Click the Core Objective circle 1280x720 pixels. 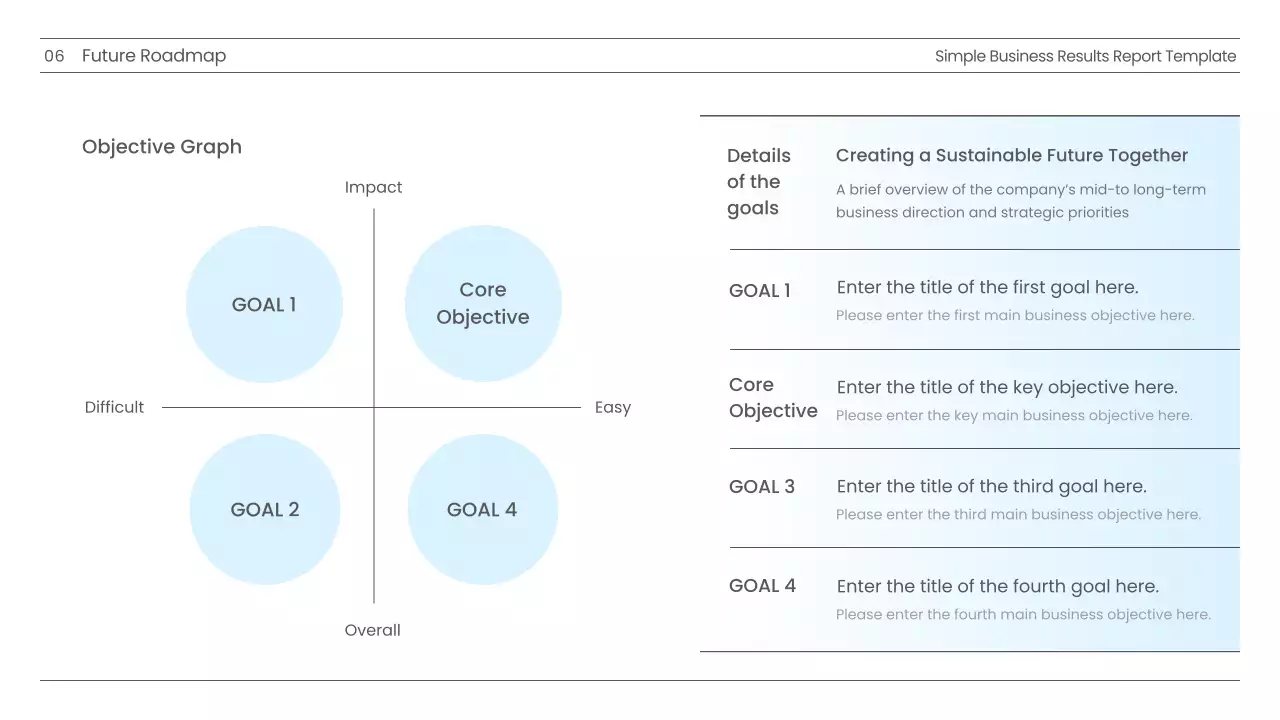pyautogui.click(x=483, y=303)
